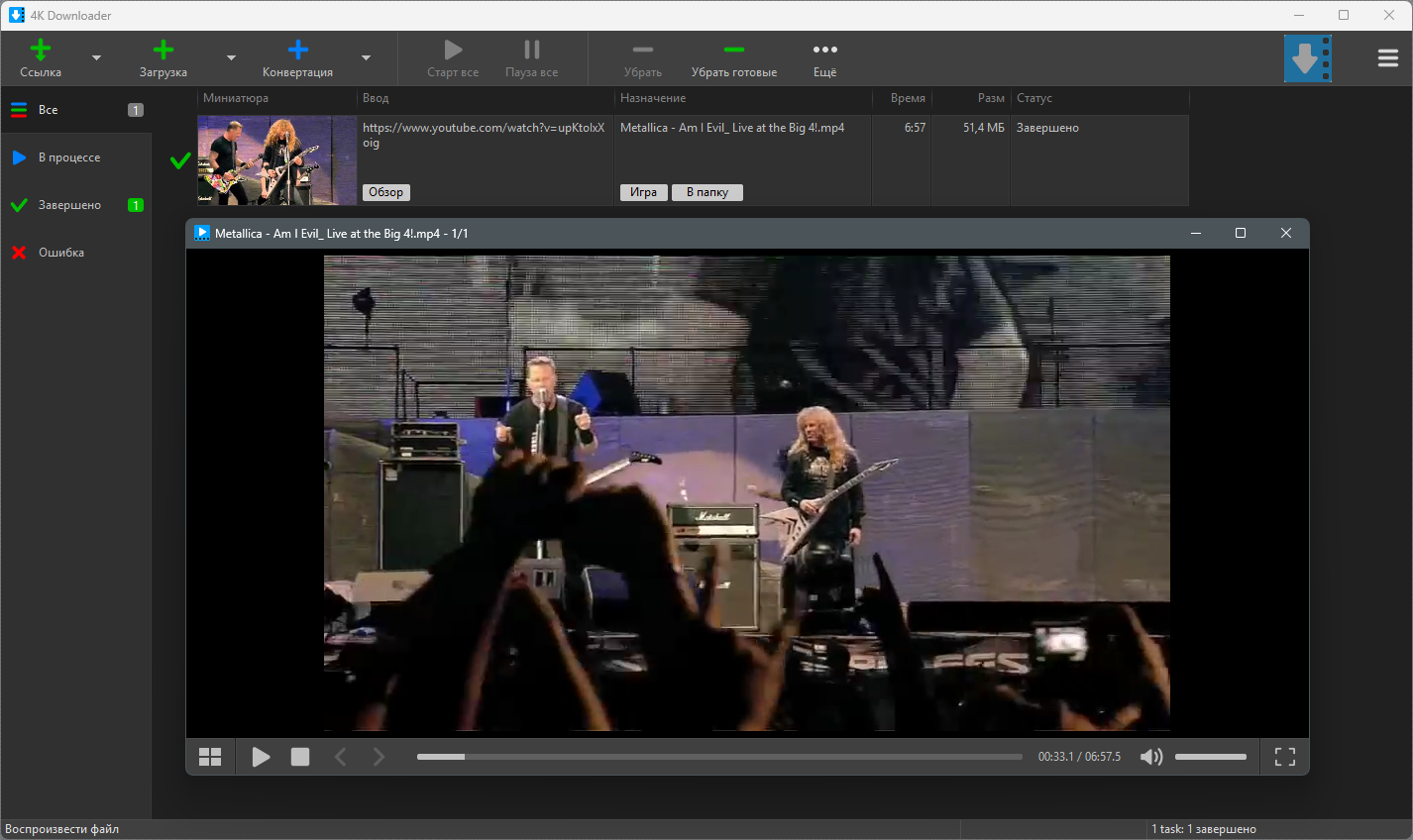Image resolution: width=1413 pixels, height=840 pixels.
Task: Click the Обзор browse button
Action: pos(386,192)
